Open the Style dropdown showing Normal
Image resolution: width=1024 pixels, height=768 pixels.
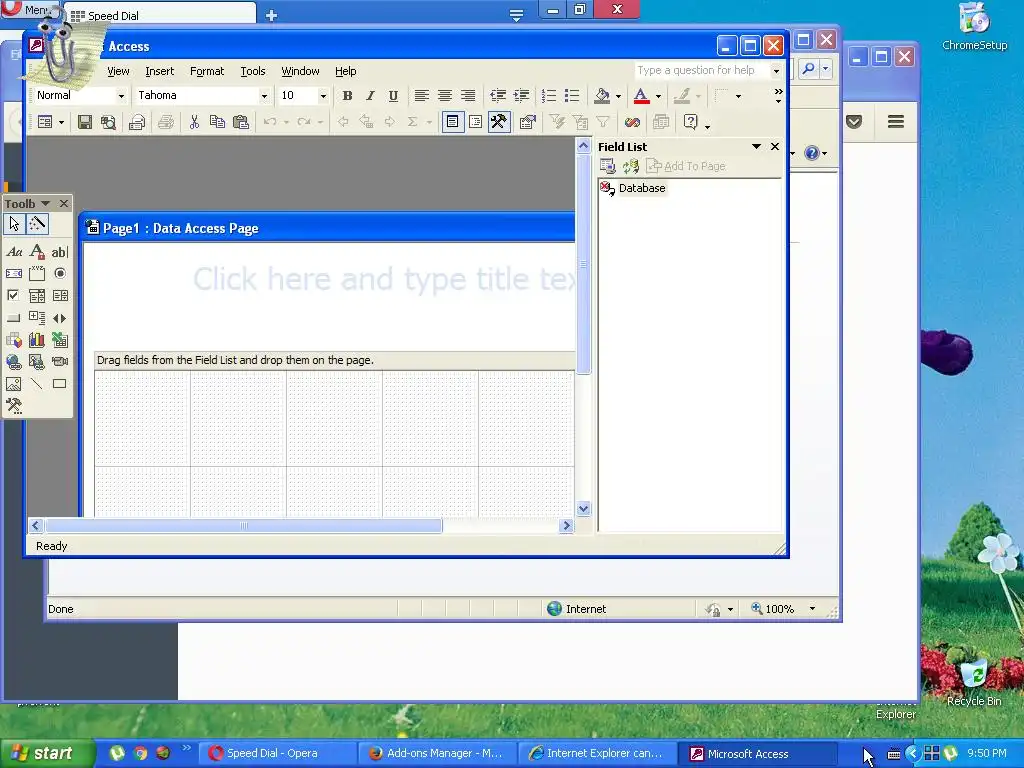[x=121, y=96]
